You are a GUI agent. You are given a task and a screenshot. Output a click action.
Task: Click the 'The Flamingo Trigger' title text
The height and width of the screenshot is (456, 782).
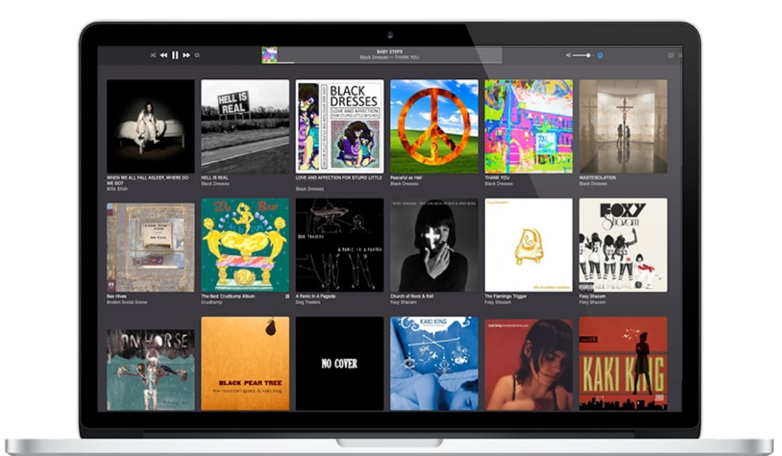point(506,296)
